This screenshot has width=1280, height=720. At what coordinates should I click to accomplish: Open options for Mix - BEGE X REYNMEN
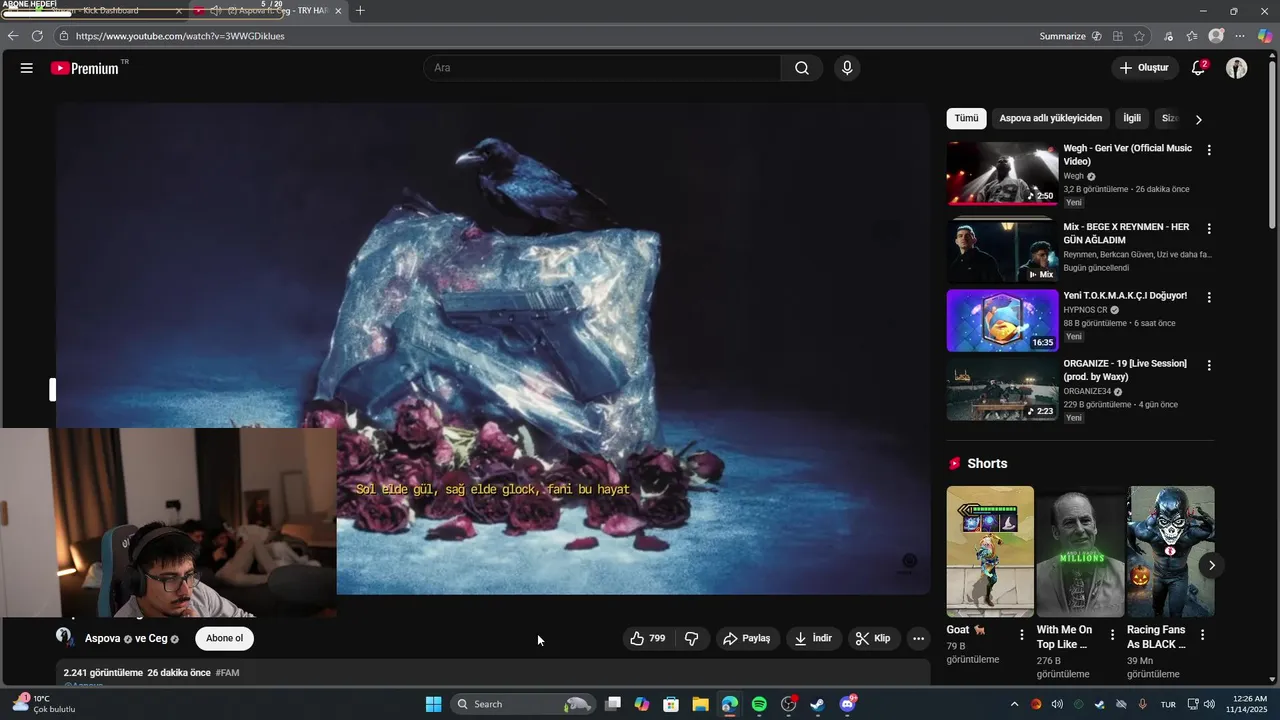(x=1209, y=229)
